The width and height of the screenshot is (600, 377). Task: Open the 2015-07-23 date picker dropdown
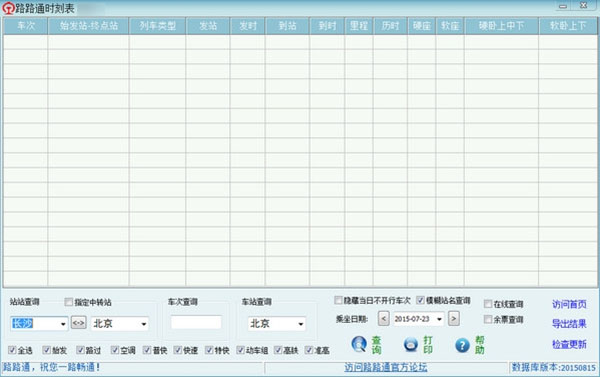click(439, 319)
